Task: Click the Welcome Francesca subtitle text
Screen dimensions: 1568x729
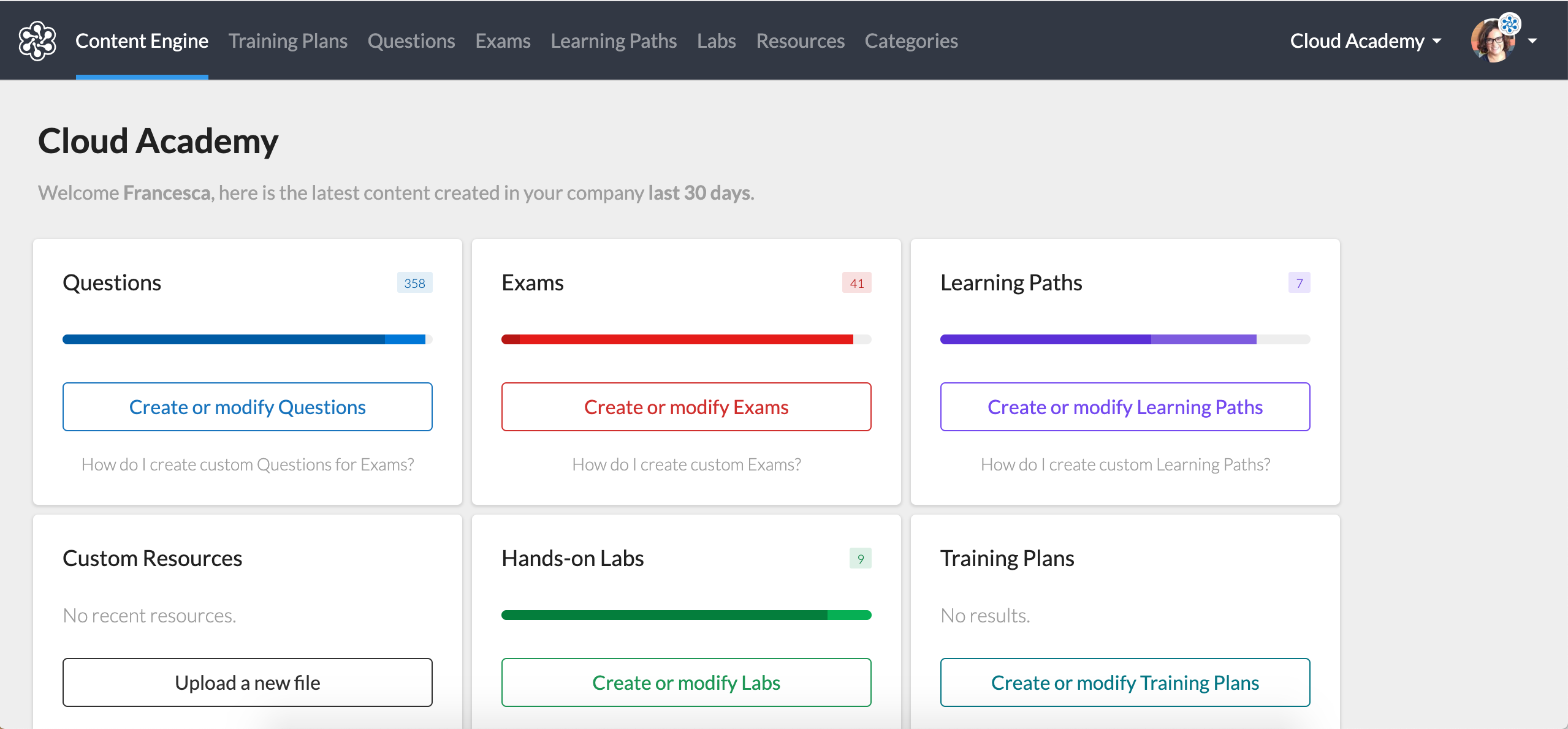Action: [x=396, y=193]
